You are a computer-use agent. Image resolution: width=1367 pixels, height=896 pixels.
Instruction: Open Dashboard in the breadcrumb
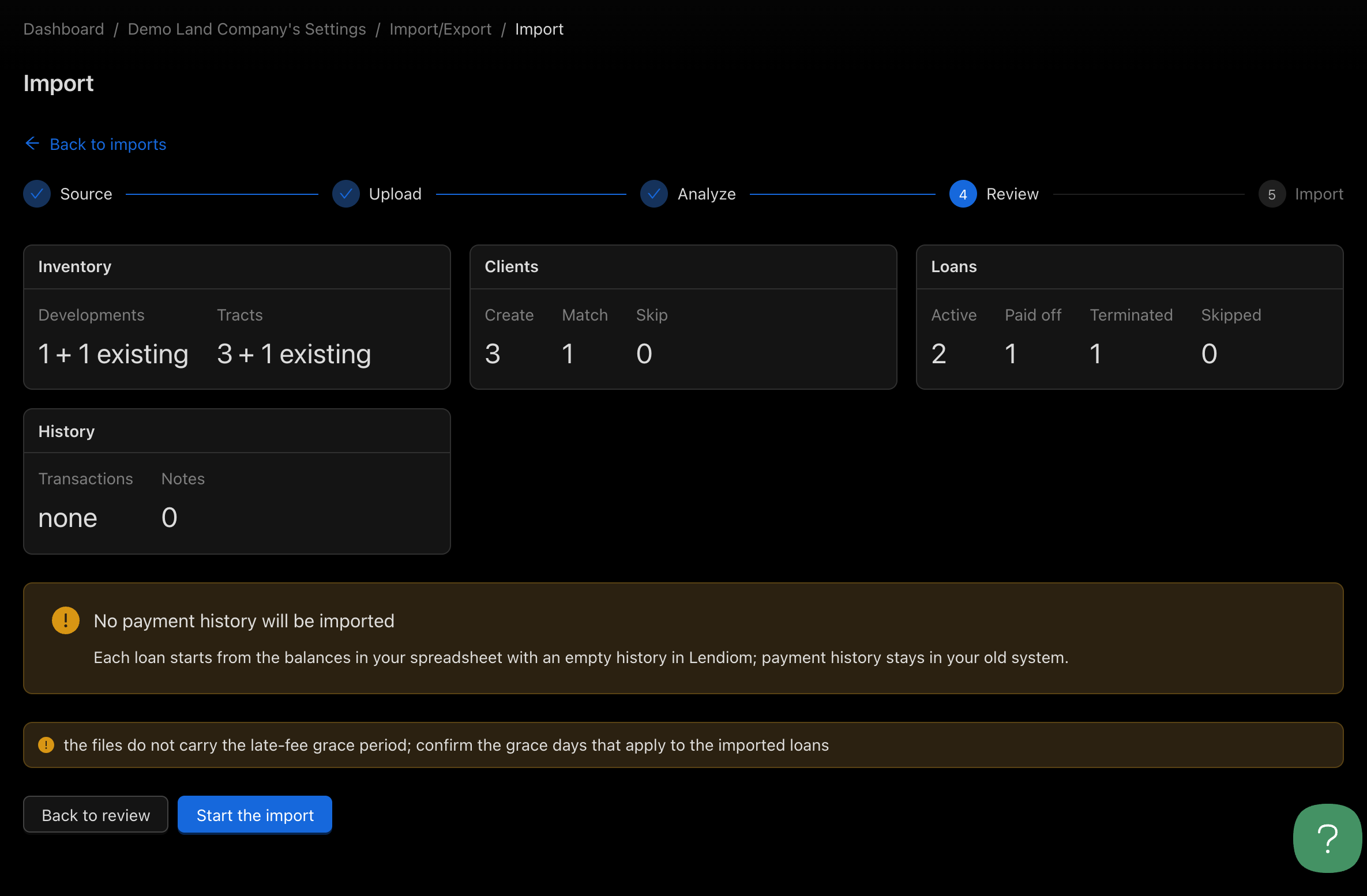coord(64,29)
